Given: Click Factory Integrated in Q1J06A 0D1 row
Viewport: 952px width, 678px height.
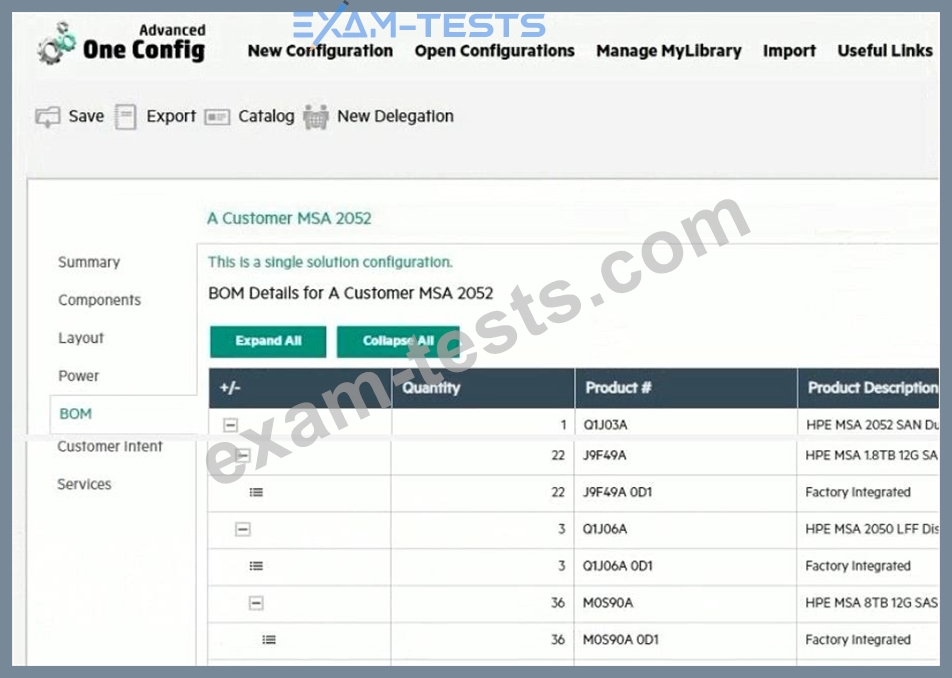Looking at the screenshot, I should pos(858,566).
